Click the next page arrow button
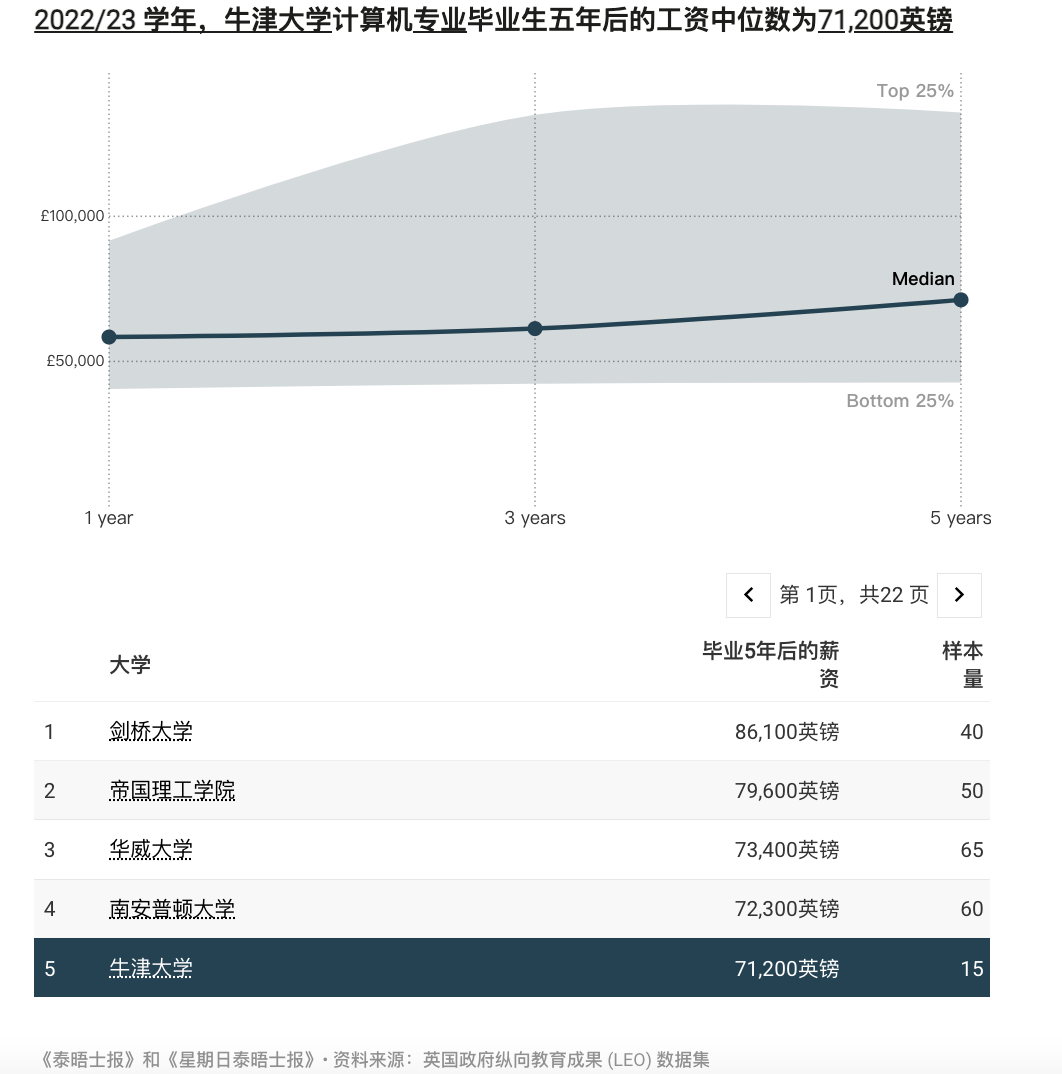 959,595
